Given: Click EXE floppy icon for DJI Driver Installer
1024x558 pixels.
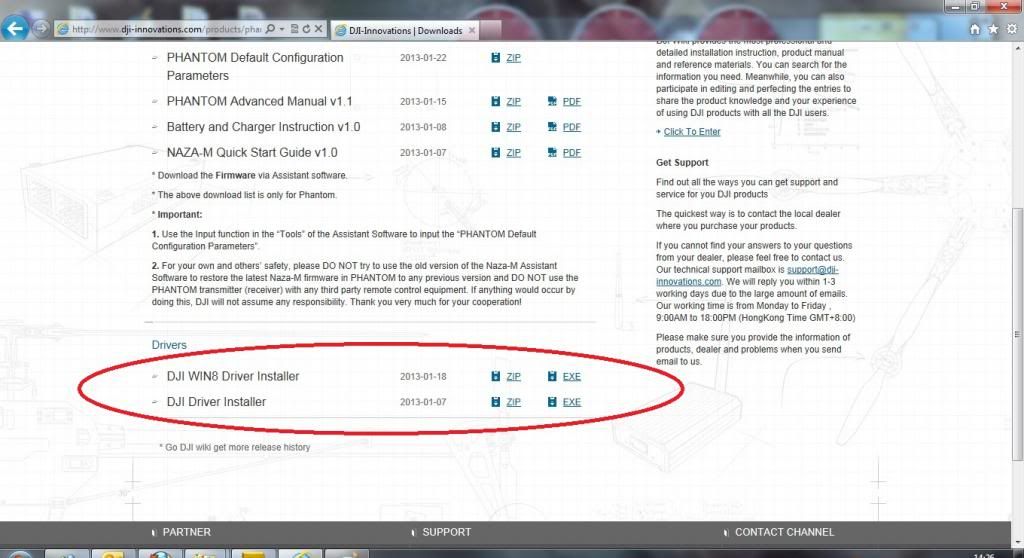Looking at the screenshot, I should pos(552,402).
